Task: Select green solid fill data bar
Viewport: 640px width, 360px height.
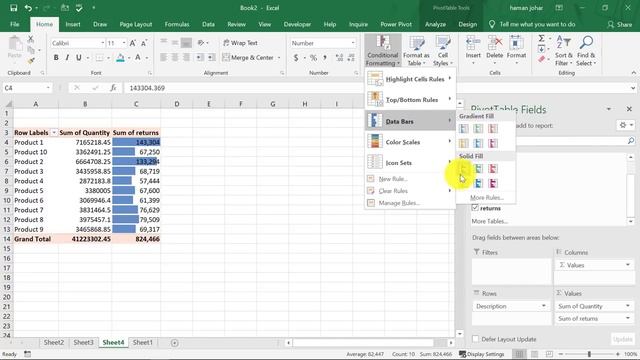Action: coord(478,169)
